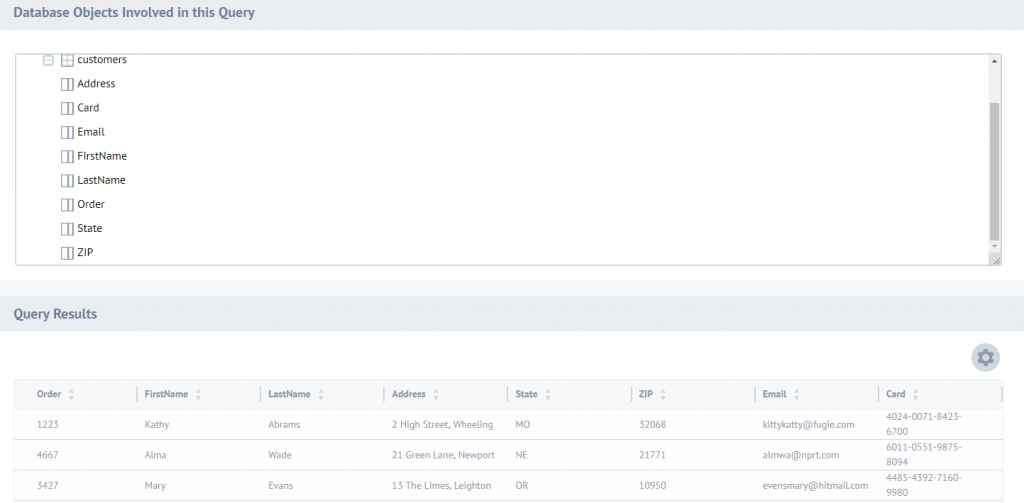Collapse the customers table tree node
Viewport: 1024px width, 503px height.
47,61
